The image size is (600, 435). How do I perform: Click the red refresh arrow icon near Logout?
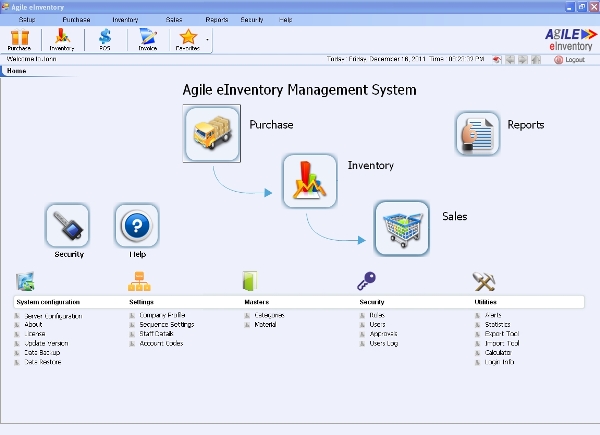pos(497,60)
